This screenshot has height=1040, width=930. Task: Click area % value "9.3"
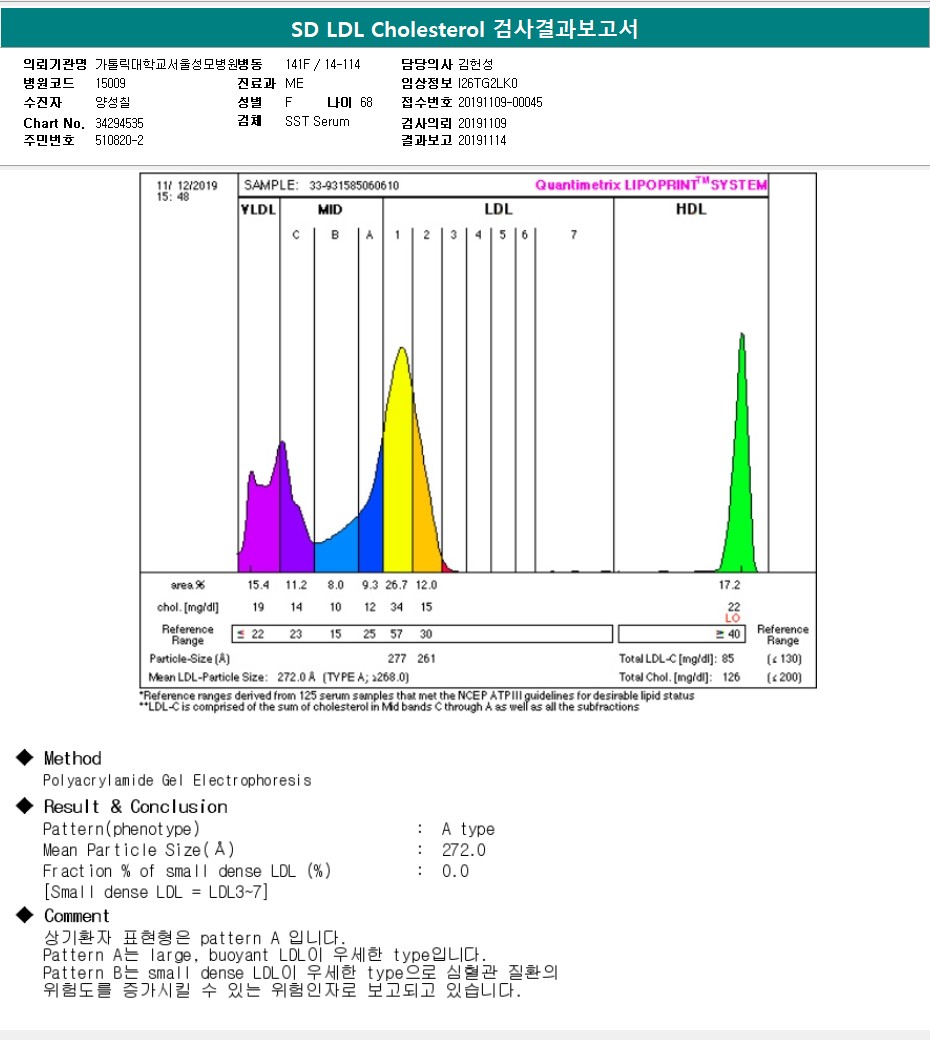coord(369,585)
